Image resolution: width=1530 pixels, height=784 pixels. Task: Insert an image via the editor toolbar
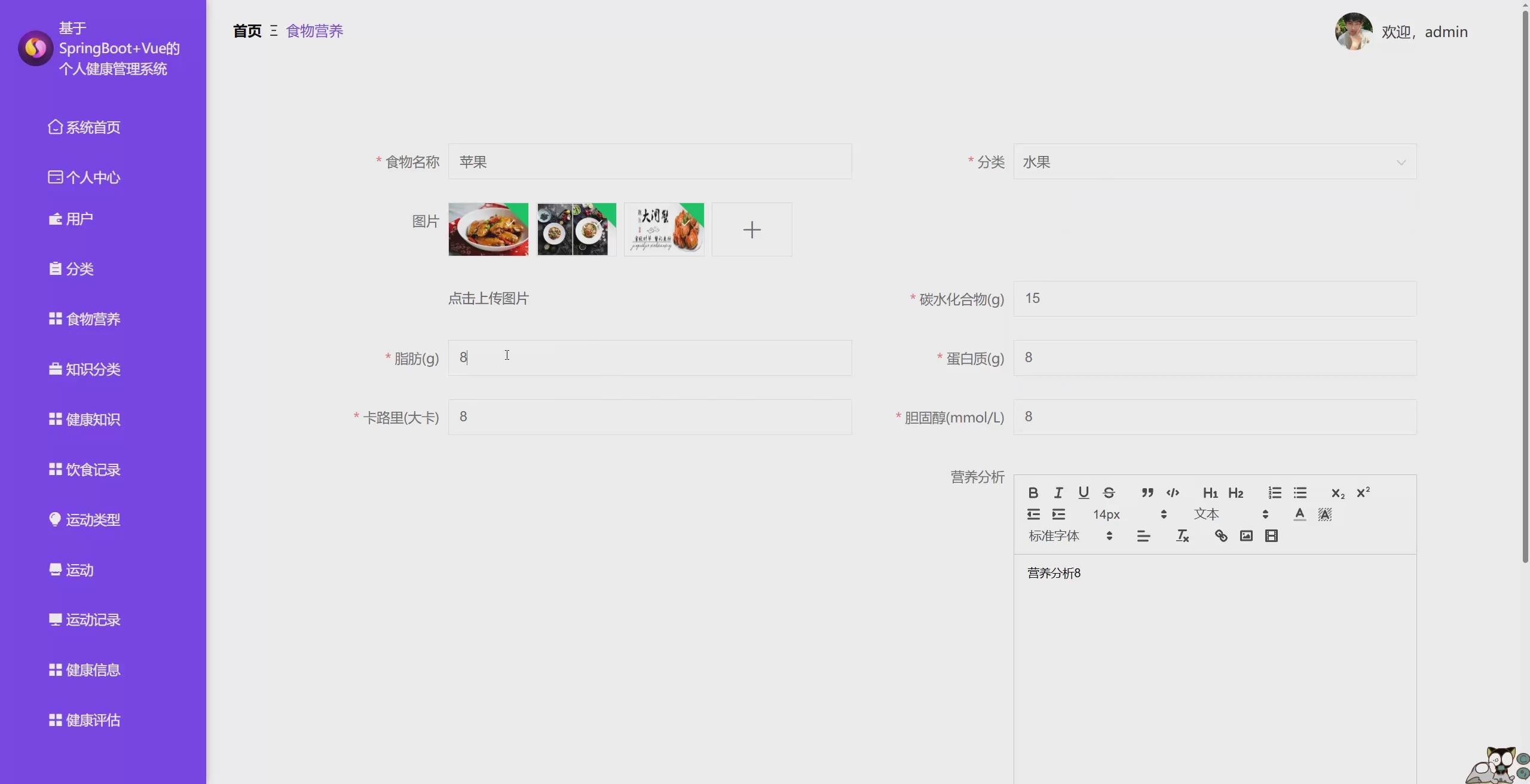tap(1246, 536)
